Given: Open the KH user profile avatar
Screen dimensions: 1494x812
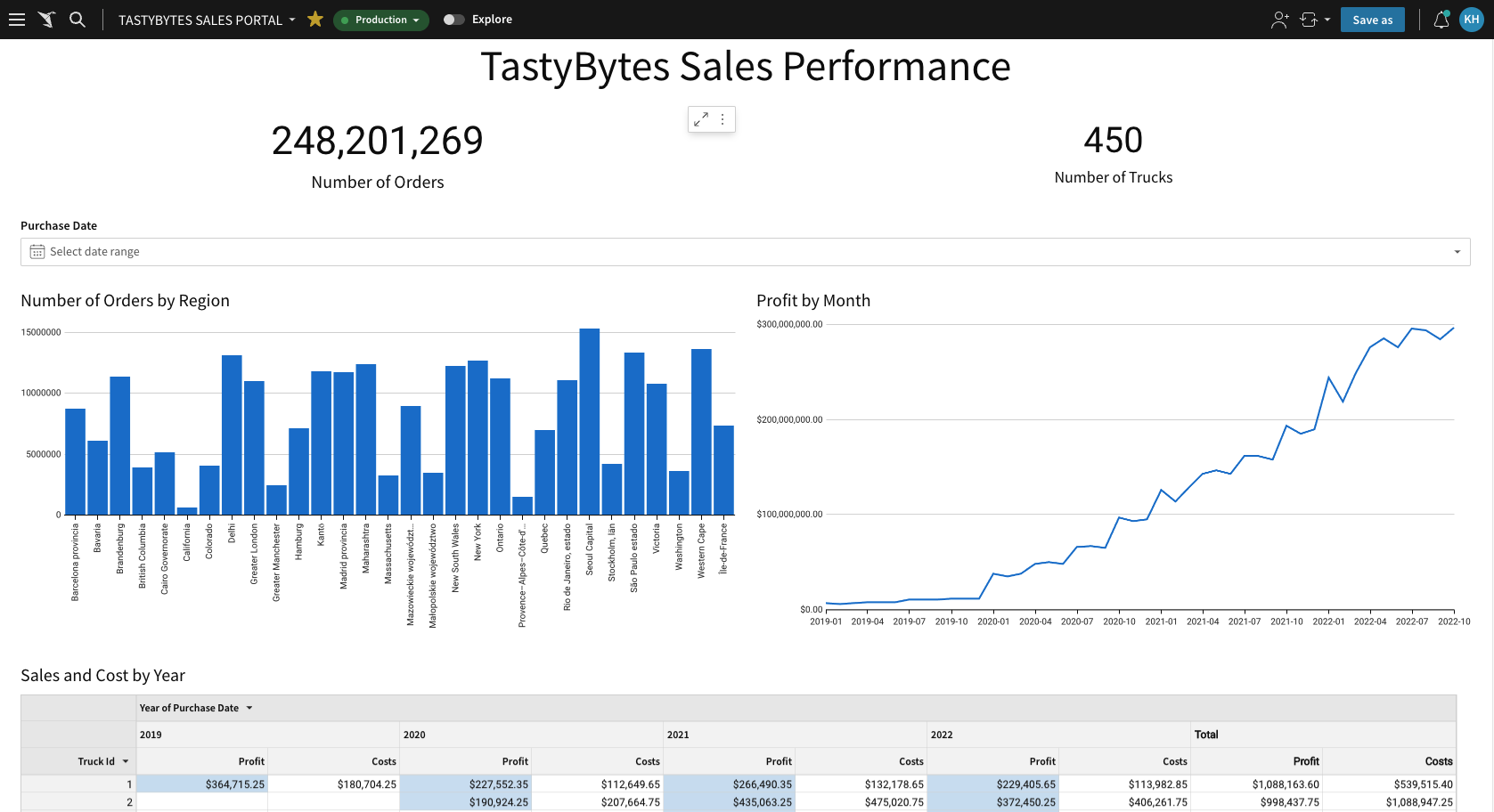Looking at the screenshot, I should (x=1471, y=20).
